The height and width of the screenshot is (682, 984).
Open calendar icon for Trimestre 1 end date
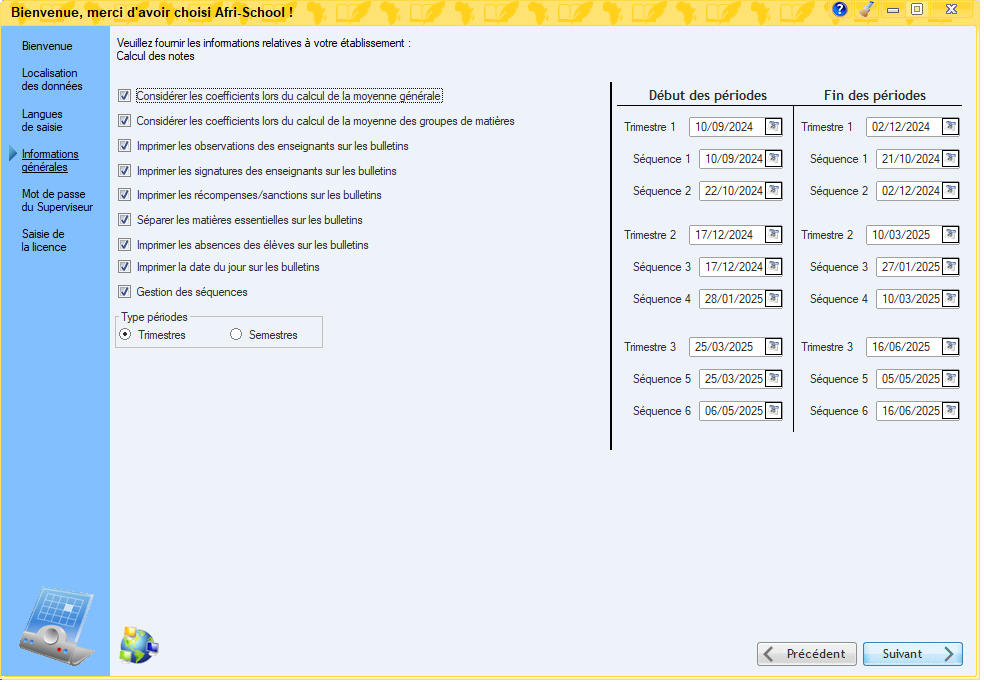tap(953, 127)
